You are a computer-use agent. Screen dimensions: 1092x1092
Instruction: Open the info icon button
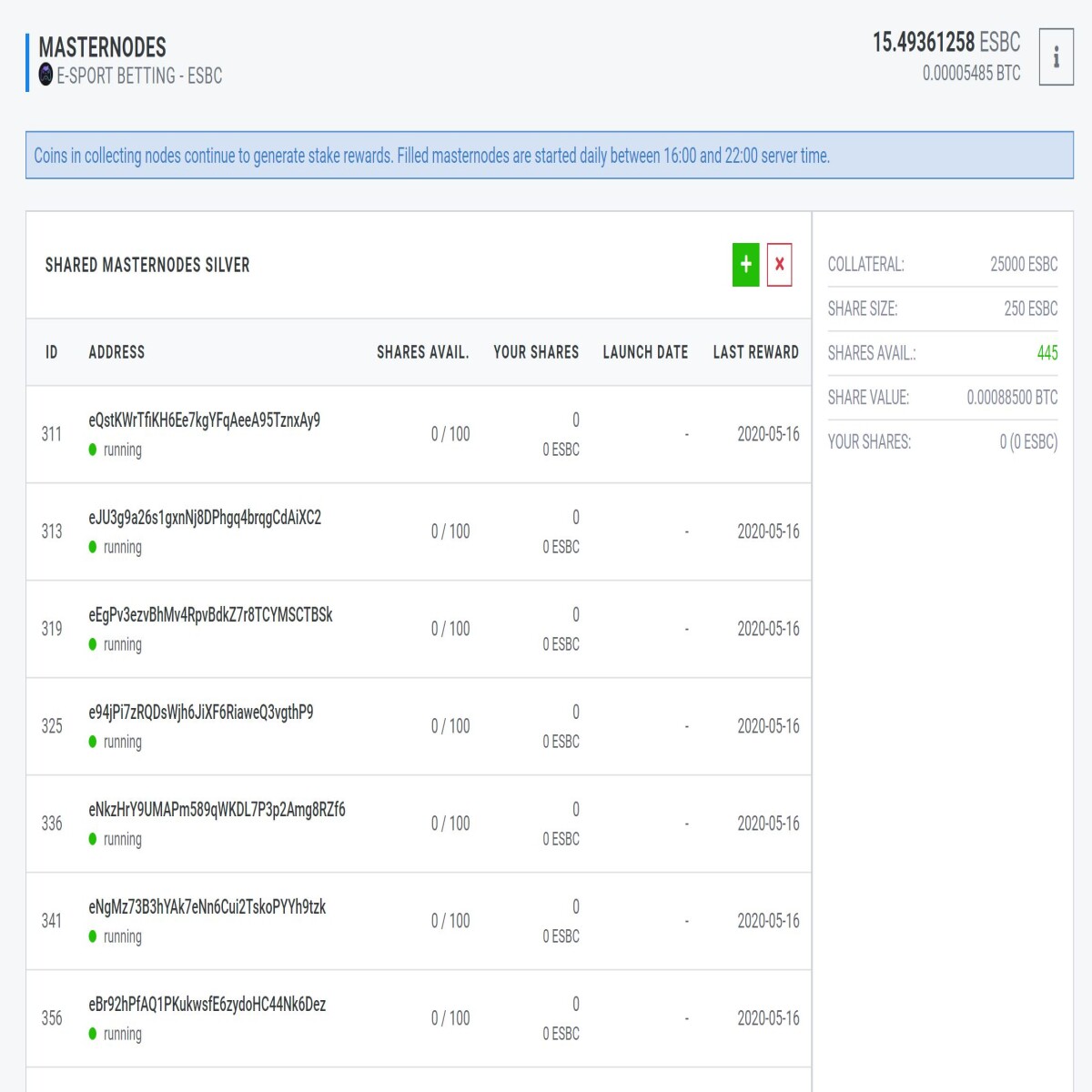tap(1056, 57)
